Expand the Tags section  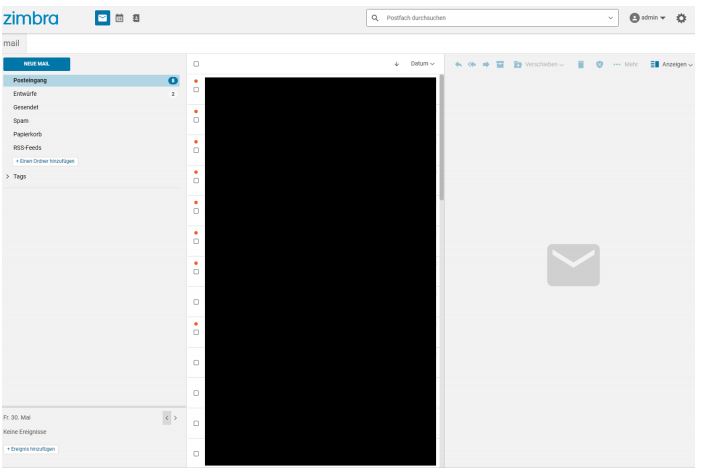click(x=8, y=177)
